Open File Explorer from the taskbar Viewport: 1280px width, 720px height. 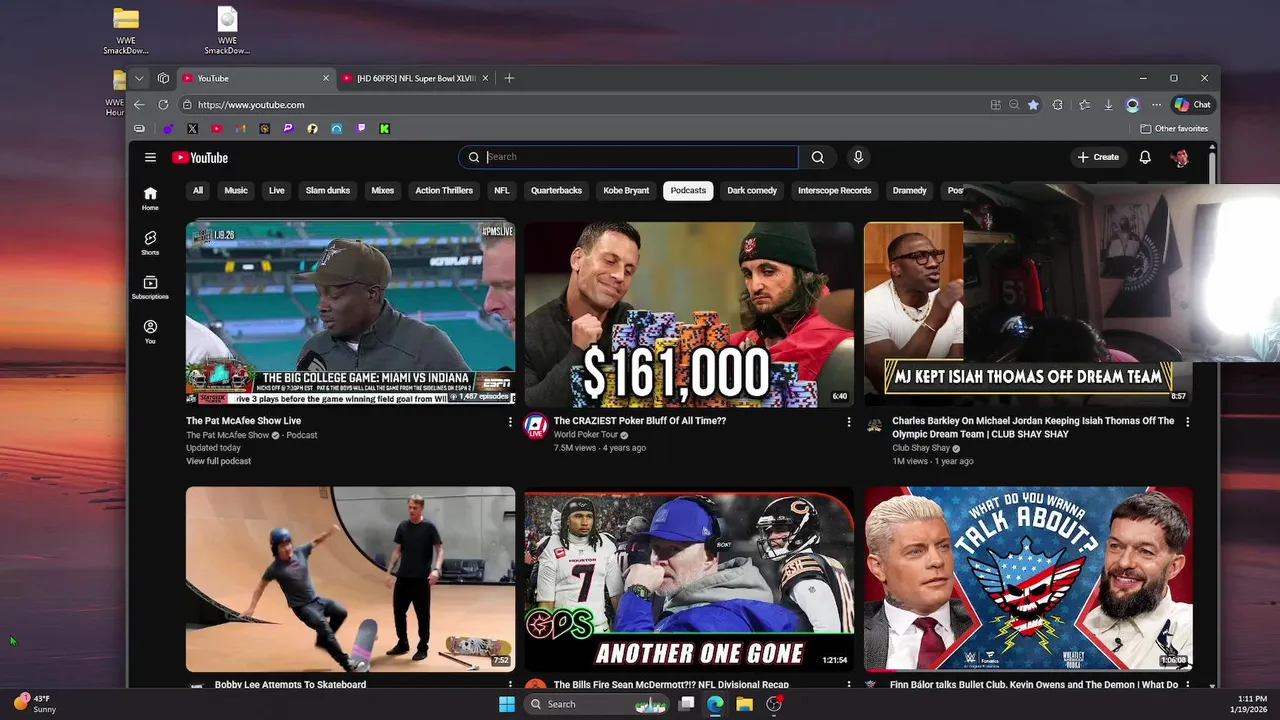coord(744,704)
